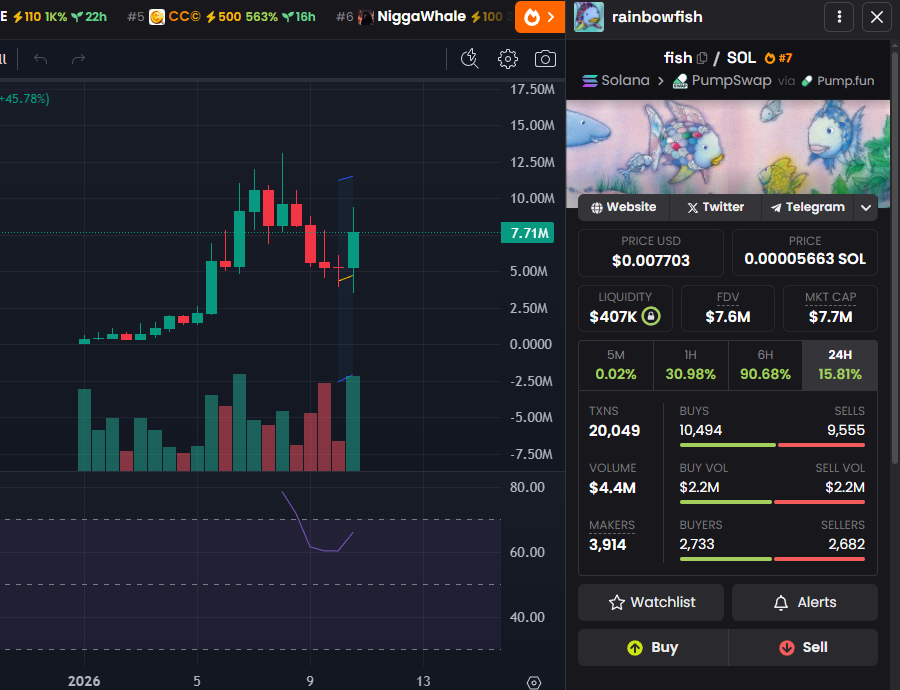Screen dimensions: 900x690
Task: Select the 6H timeframe tab
Action: [x=765, y=366]
